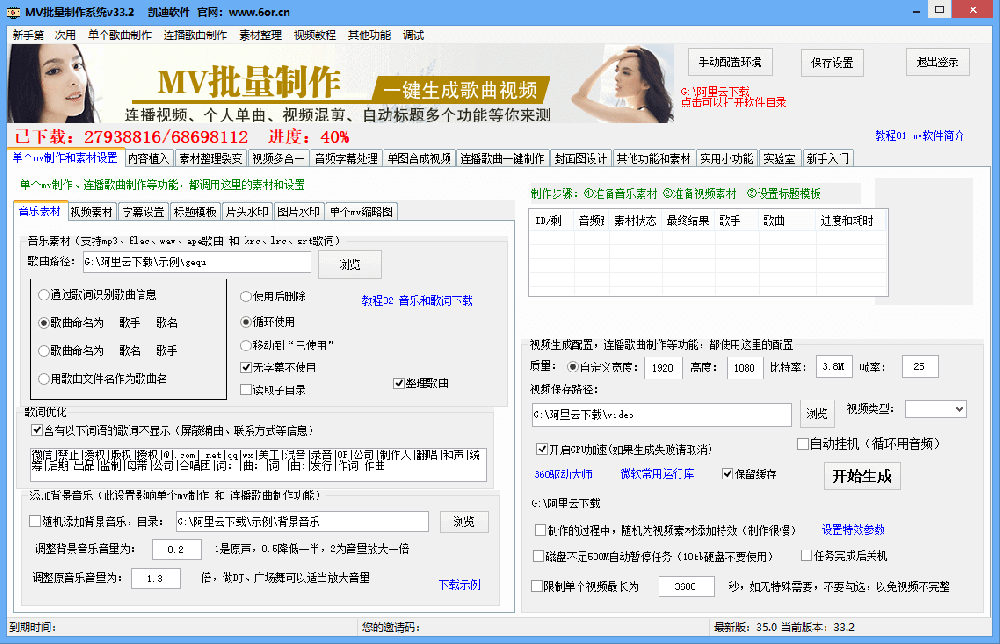Screen dimensions: 1000x644
Task: Select the 循环使用 radio option
Action: coord(267,322)
